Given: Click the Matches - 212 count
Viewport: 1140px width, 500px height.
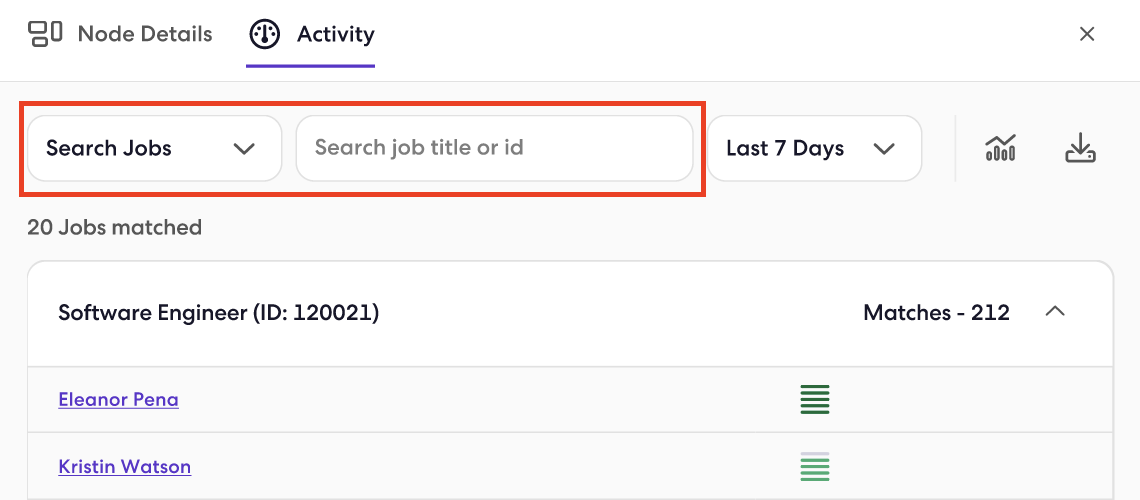Looking at the screenshot, I should (x=936, y=312).
